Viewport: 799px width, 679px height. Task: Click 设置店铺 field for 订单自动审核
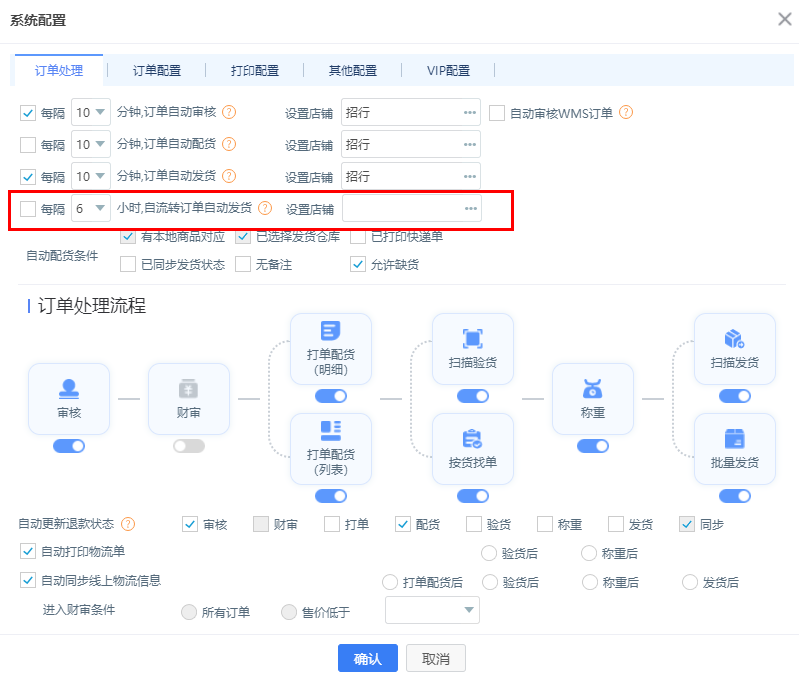pyautogui.click(x=411, y=112)
